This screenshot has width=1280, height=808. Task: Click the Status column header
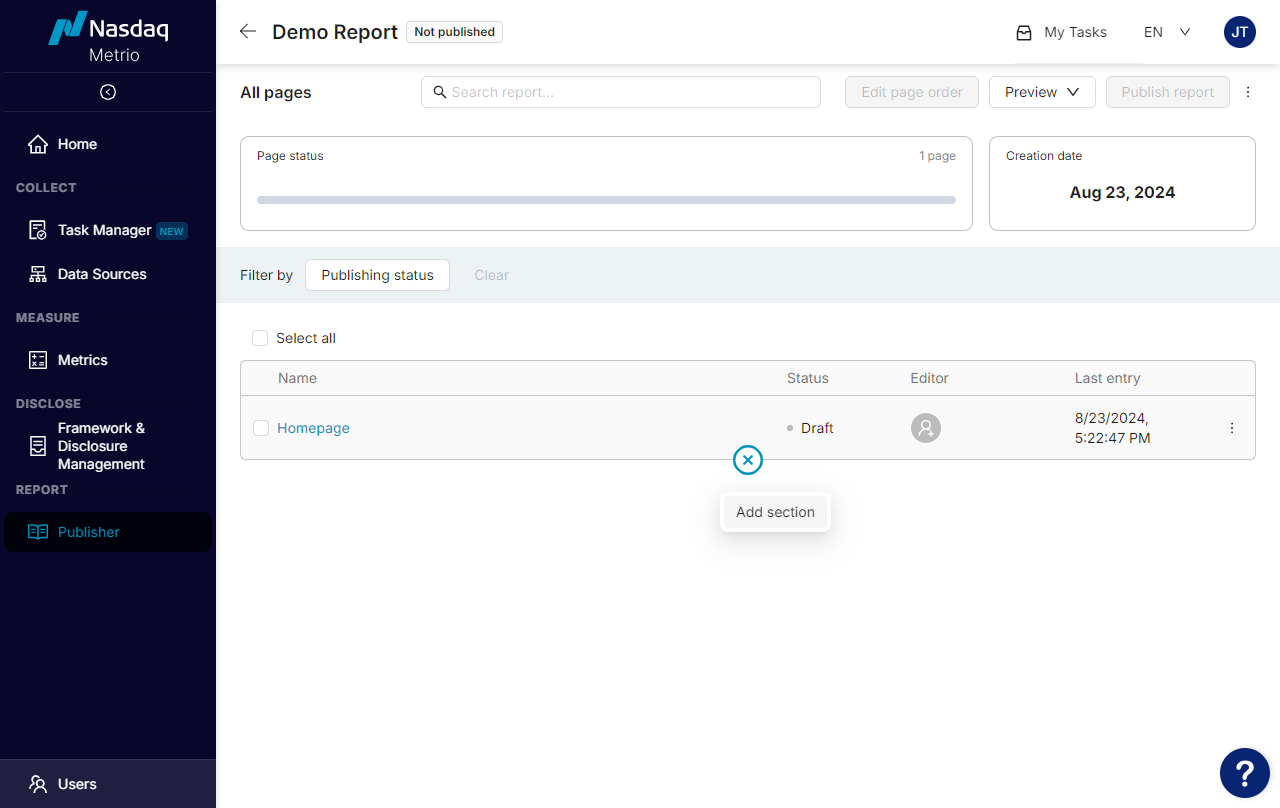tap(808, 378)
